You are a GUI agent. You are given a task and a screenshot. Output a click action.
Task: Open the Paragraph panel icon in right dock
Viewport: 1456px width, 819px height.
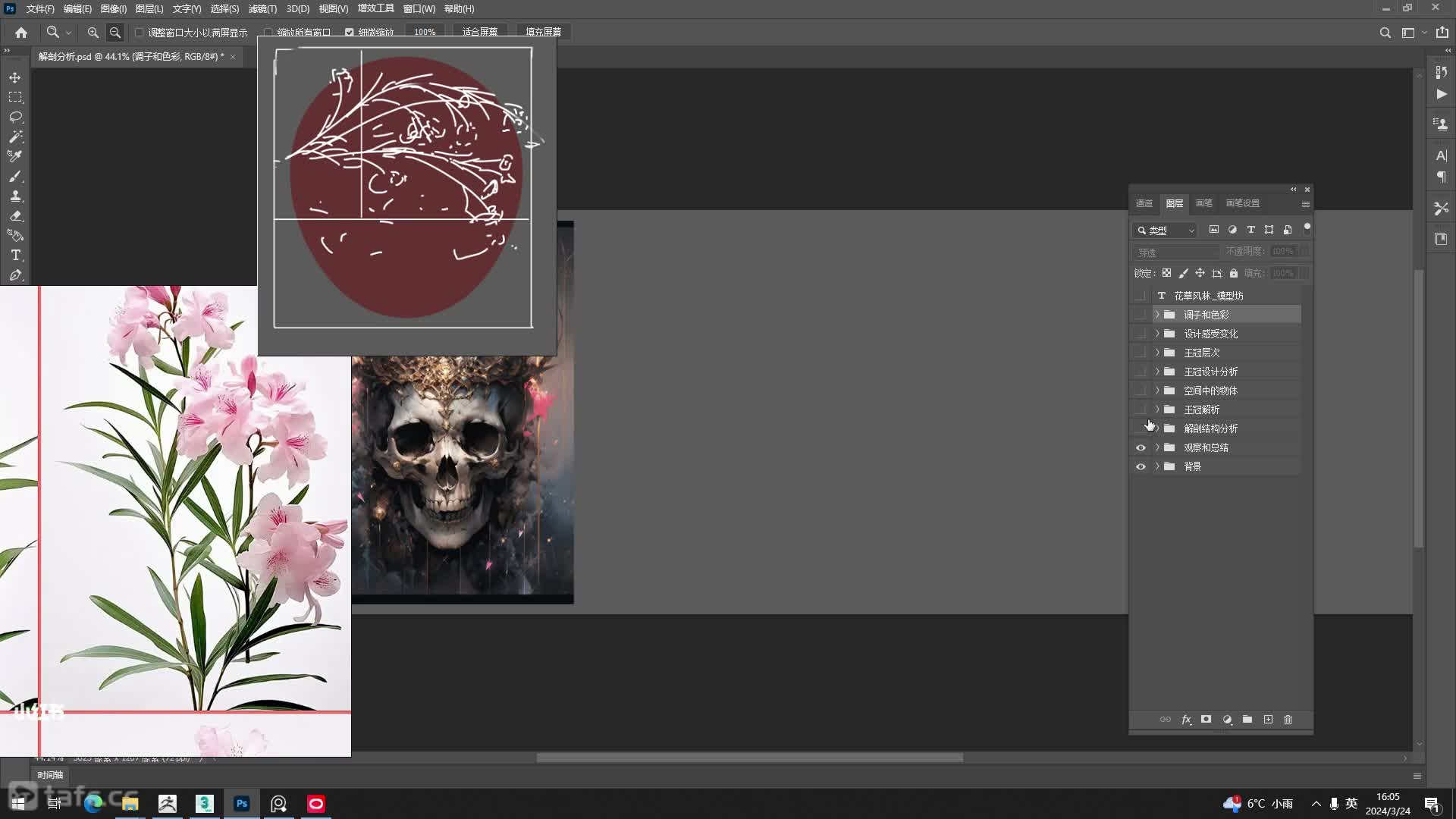point(1441,177)
